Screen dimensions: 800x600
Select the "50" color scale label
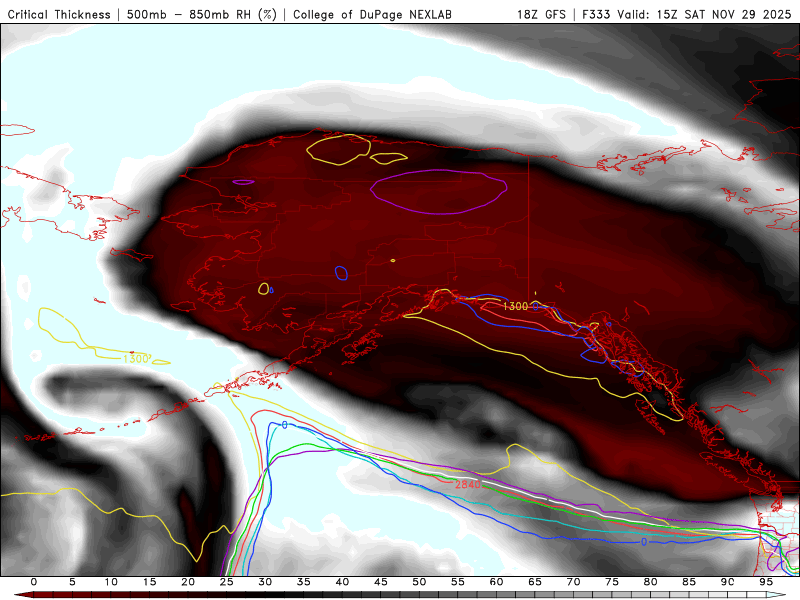(x=419, y=582)
